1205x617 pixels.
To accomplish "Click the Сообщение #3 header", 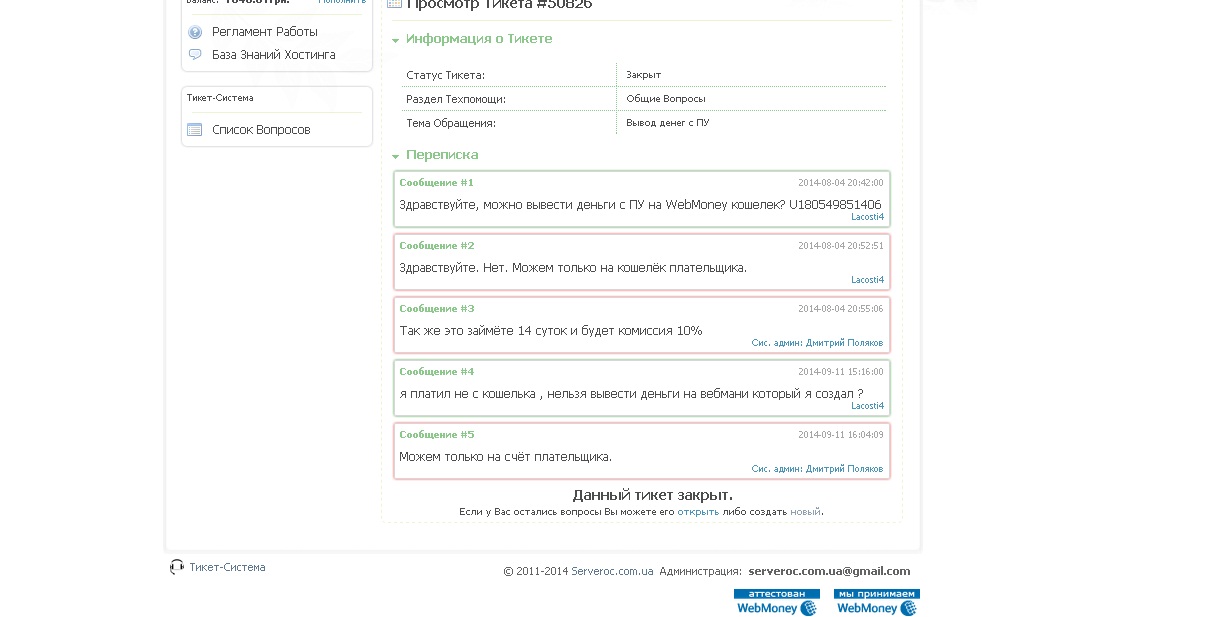I will (436, 309).
